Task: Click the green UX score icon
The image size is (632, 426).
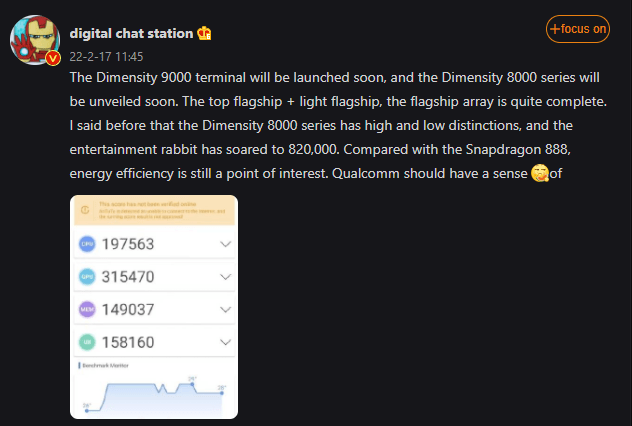Action: (x=86, y=342)
